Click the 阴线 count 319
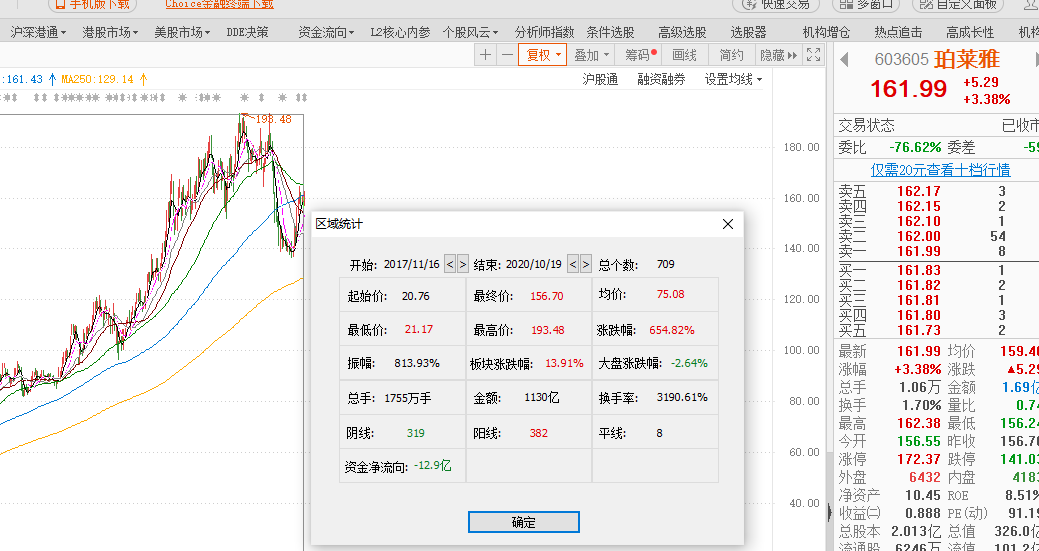This screenshot has width=1039, height=551. point(415,433)
